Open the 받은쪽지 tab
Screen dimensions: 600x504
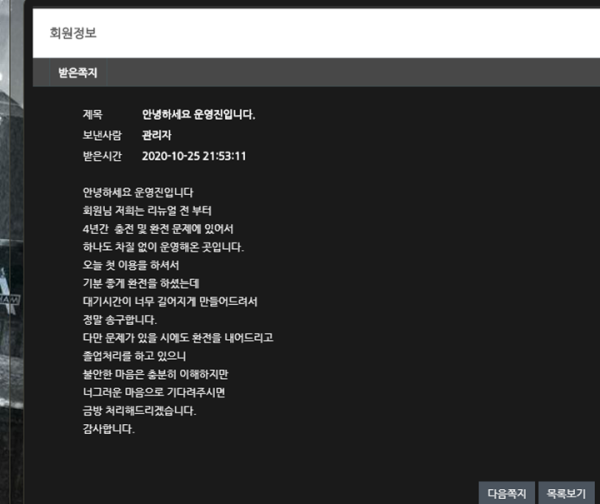(x=78, y=73)
